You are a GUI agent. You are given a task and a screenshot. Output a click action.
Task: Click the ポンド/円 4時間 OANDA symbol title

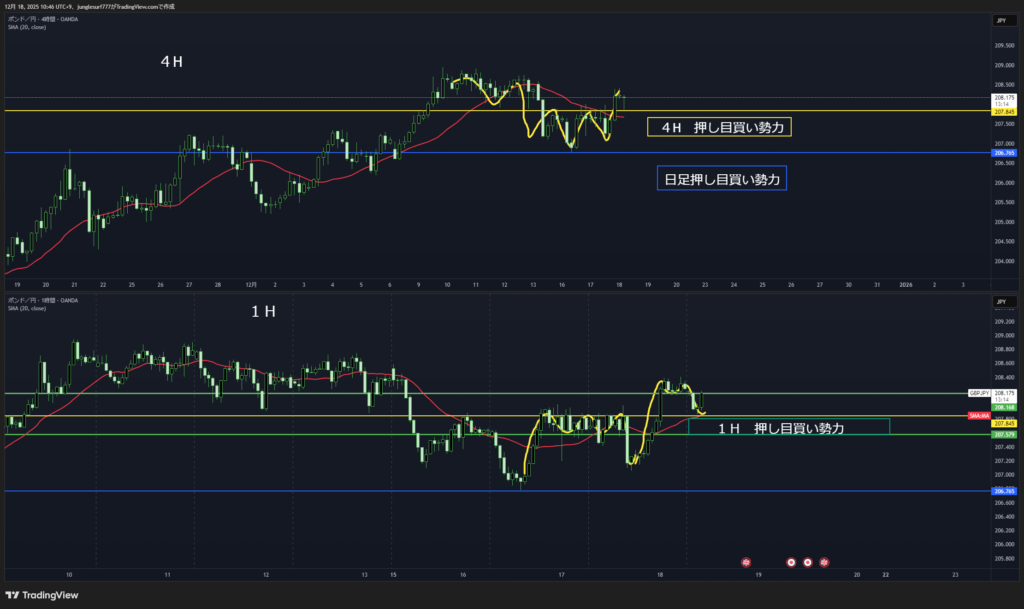(x=43, y=19)
